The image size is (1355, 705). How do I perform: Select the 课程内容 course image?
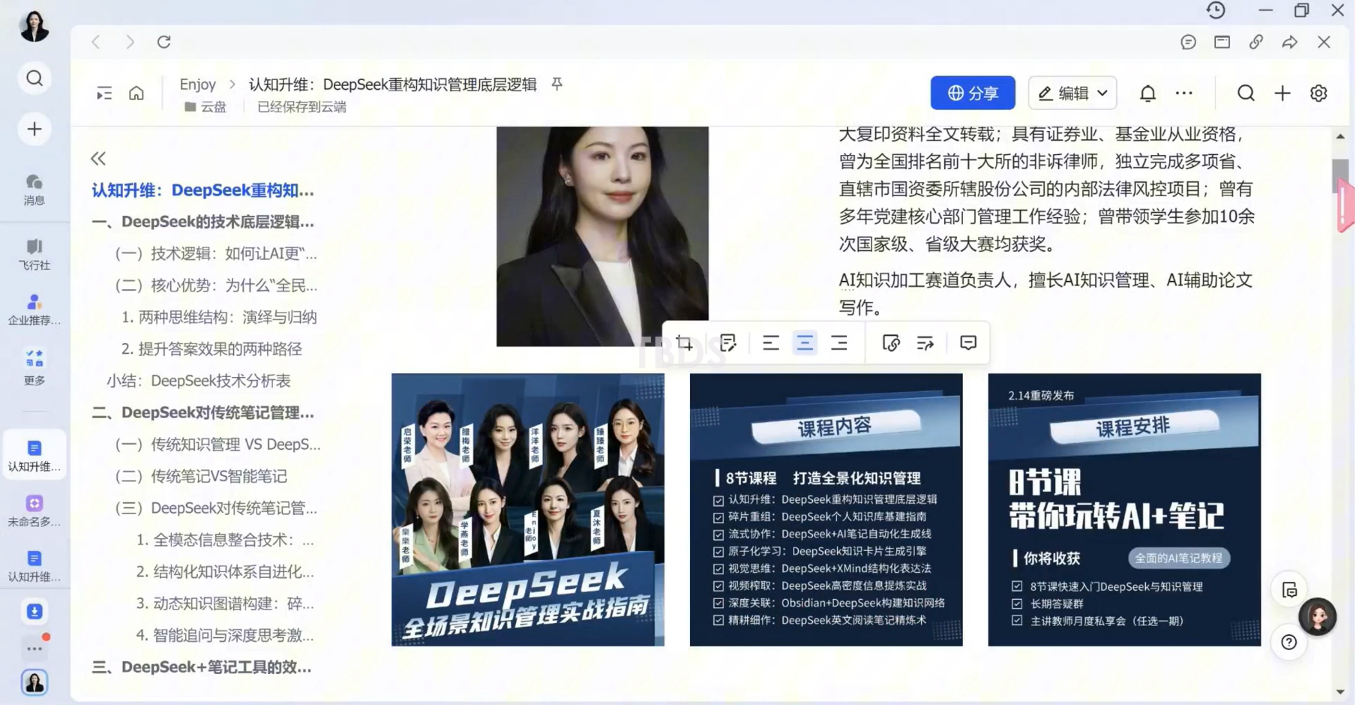coord(826,510)
